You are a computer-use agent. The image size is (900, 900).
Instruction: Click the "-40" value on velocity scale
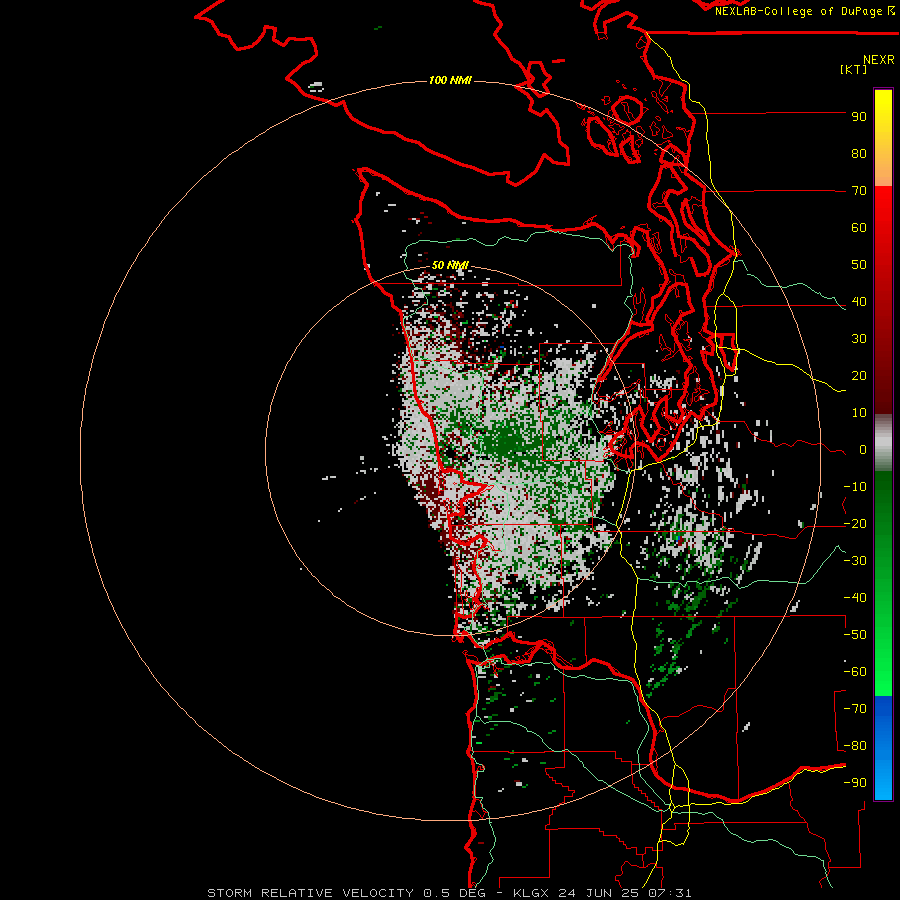[x=855, y=598]
